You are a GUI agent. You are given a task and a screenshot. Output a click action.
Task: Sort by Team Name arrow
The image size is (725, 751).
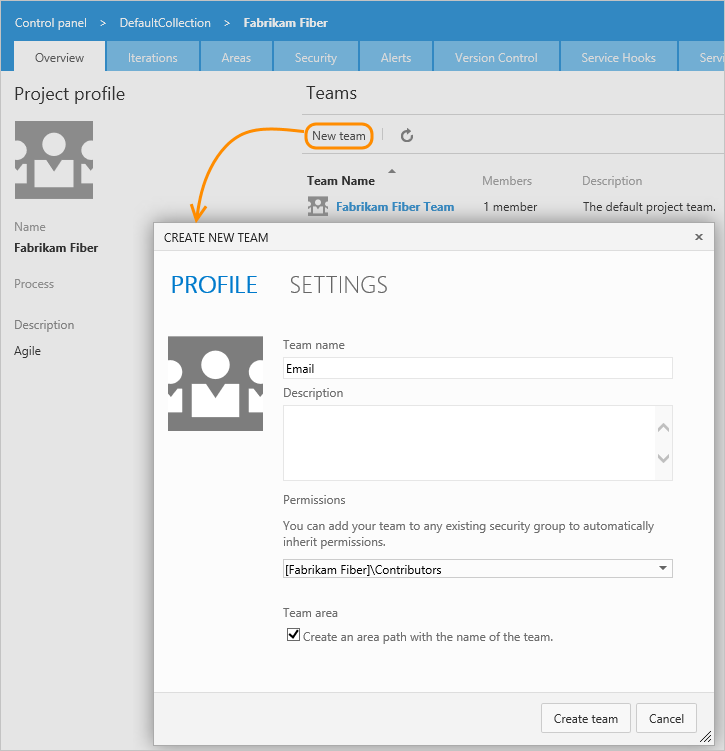(x=392, y=171)
